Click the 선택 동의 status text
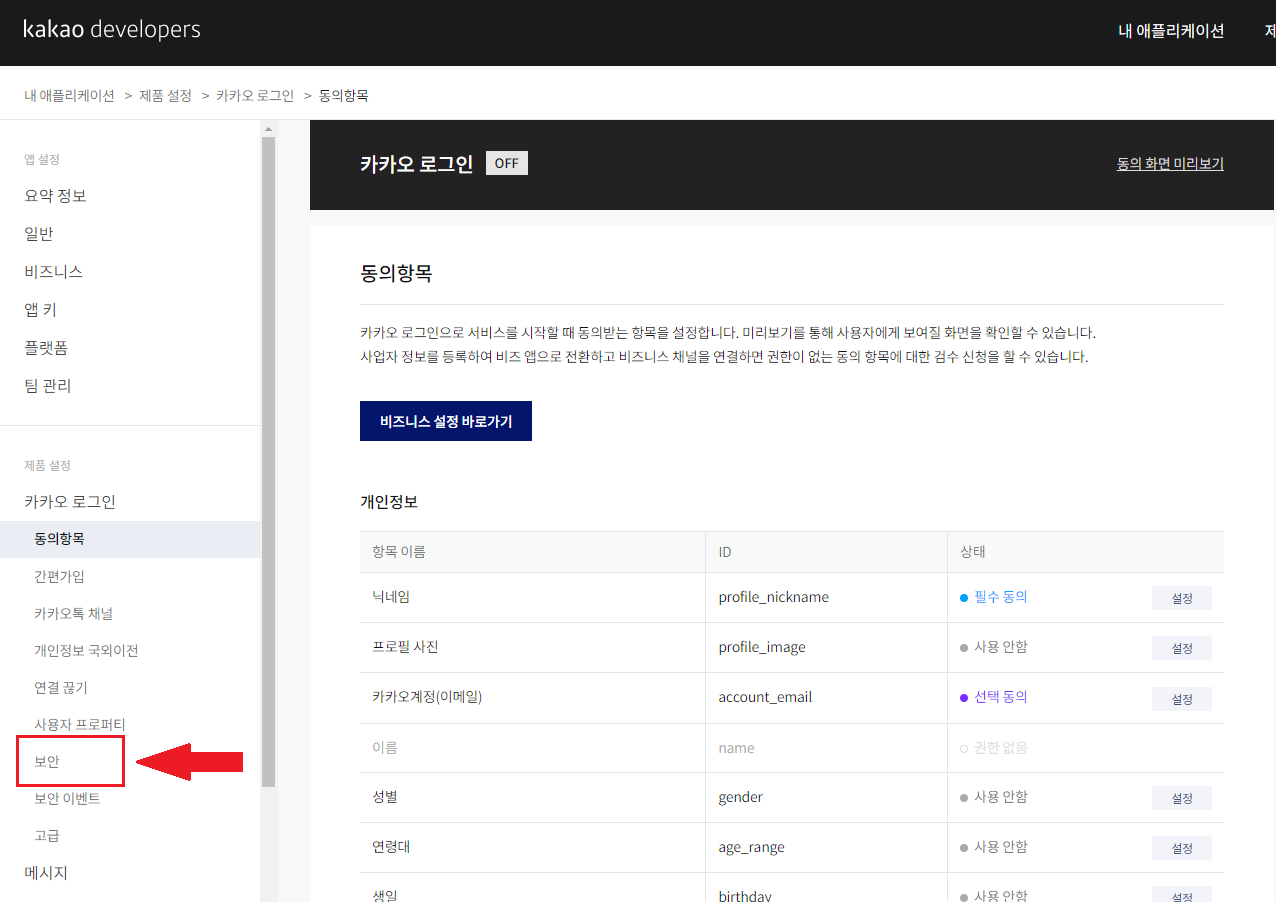This screenshot has width=1276, height=902. pos(1001,697)
